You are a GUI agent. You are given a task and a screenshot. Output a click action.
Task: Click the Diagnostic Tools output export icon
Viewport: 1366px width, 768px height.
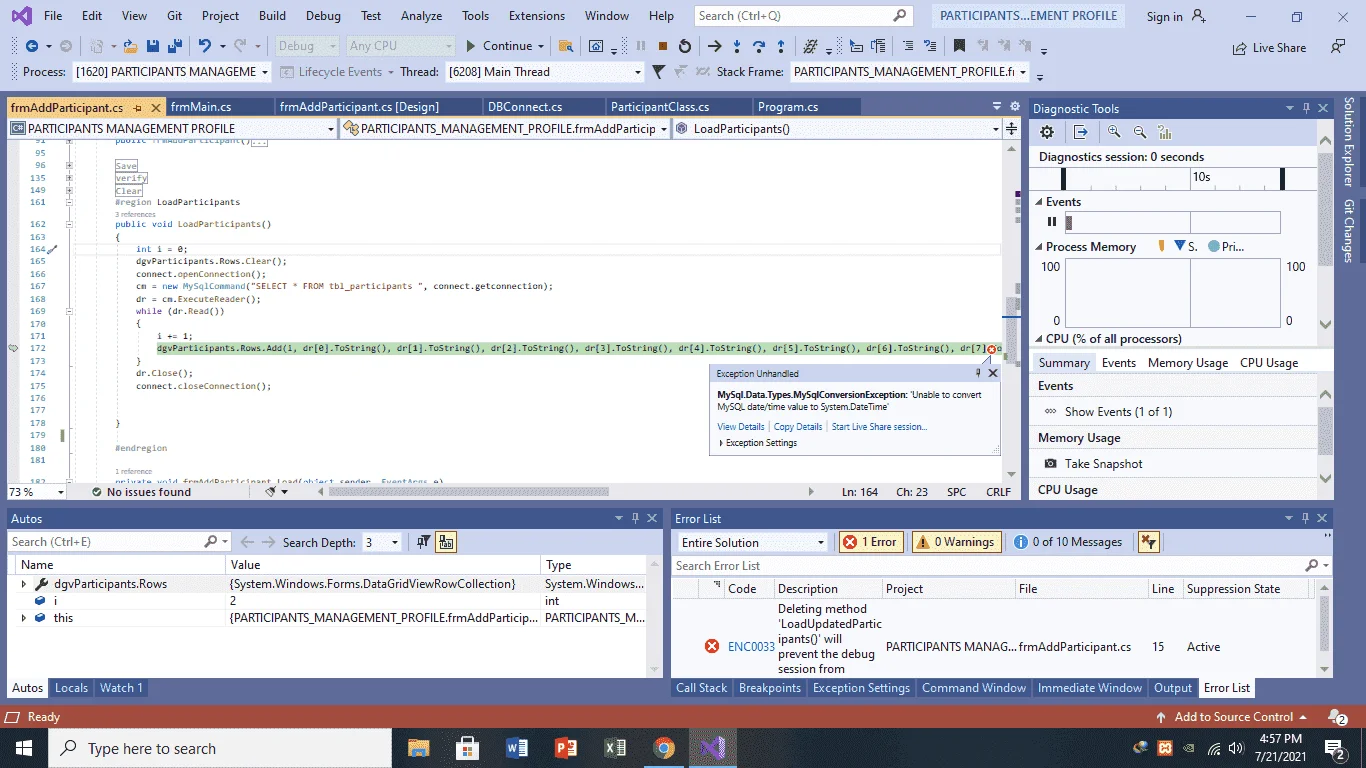1081,132
